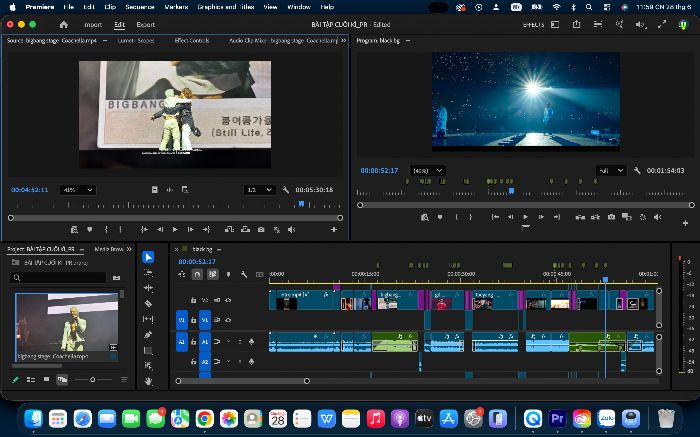The width and height of the screenshot is (700, 437).
Task: Add marker in the timeline panel
Action: point(228,274)
